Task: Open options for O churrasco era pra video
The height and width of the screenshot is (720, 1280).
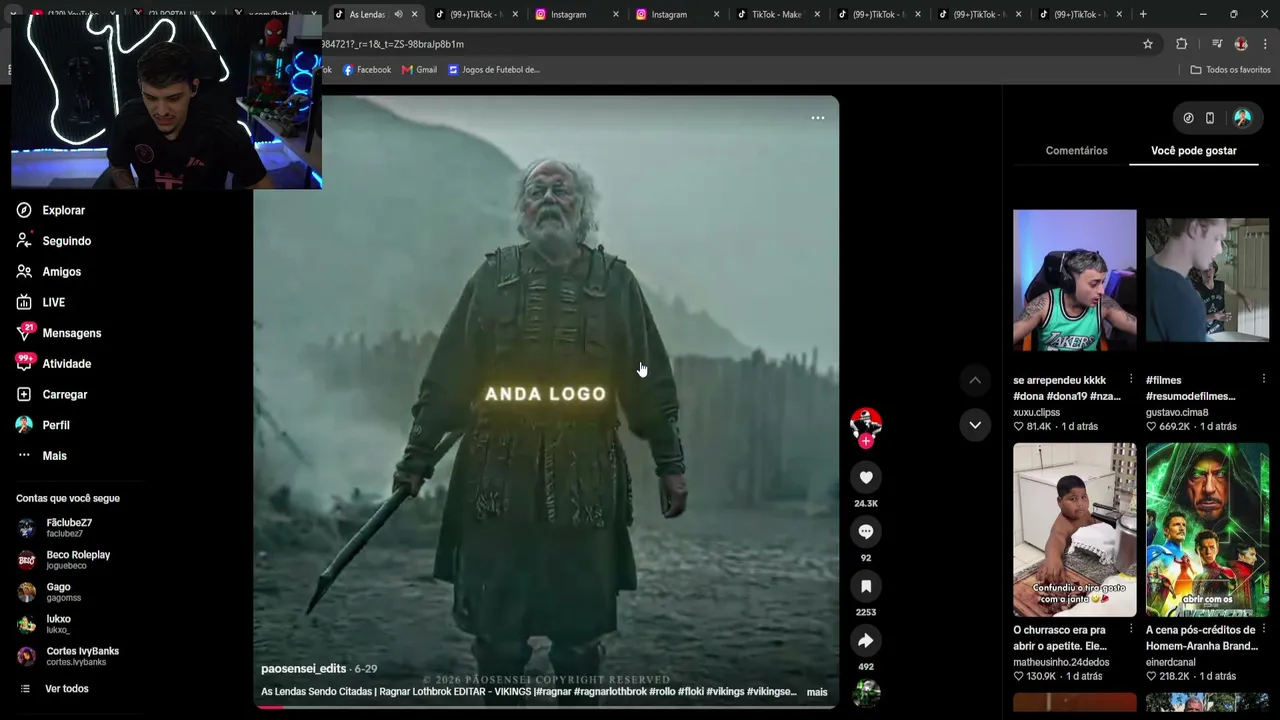Action: tap(1131, 629)
